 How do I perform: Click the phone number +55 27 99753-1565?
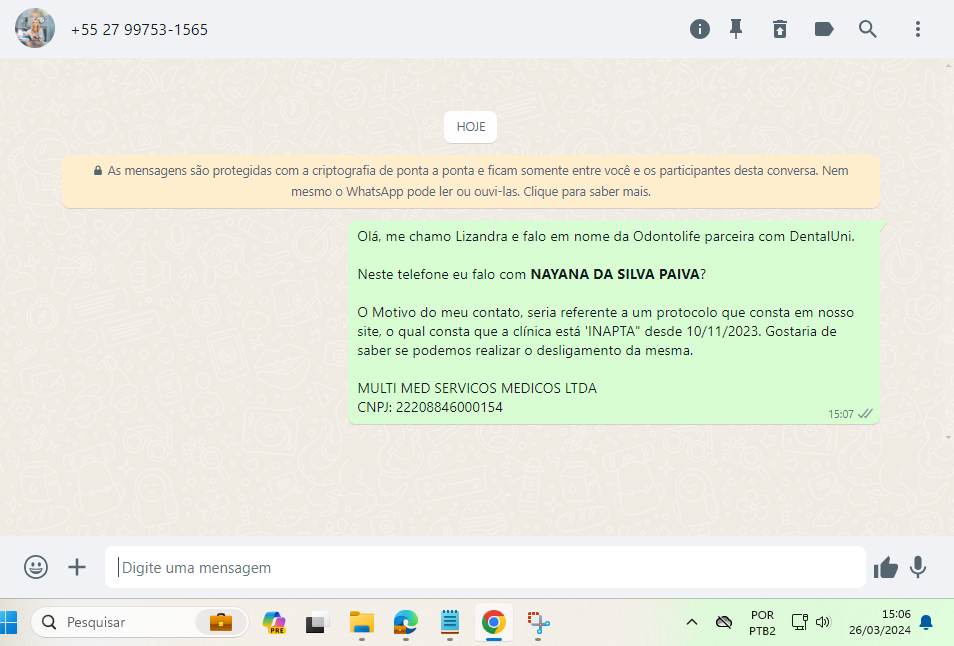139,30
